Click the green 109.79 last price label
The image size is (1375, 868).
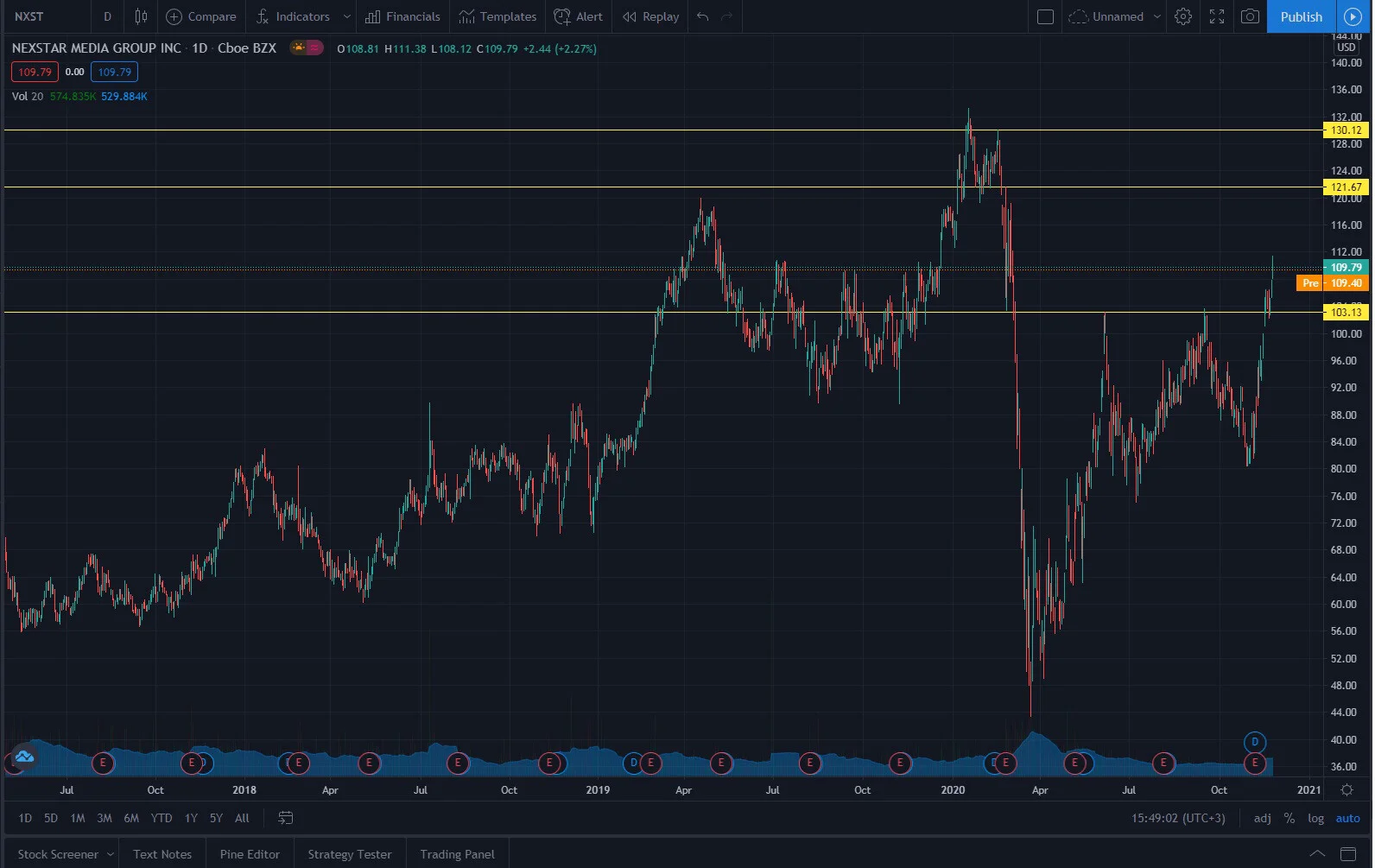pos(1346,268)
